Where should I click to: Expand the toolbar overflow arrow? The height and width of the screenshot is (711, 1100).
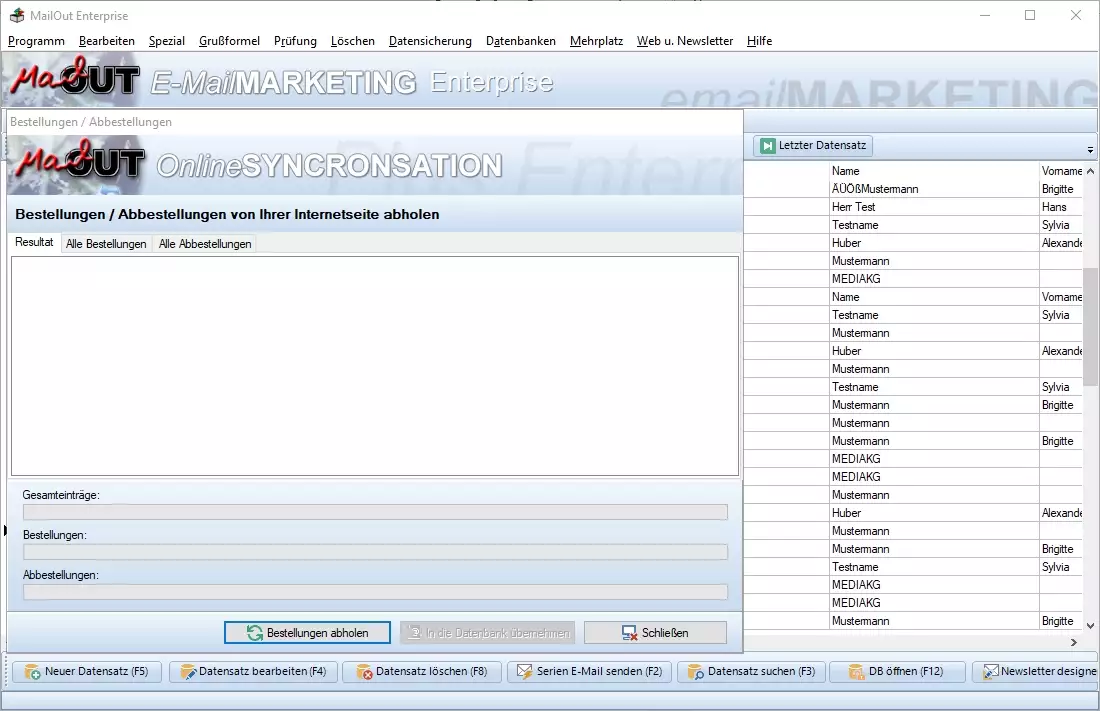click(1090, 149)
